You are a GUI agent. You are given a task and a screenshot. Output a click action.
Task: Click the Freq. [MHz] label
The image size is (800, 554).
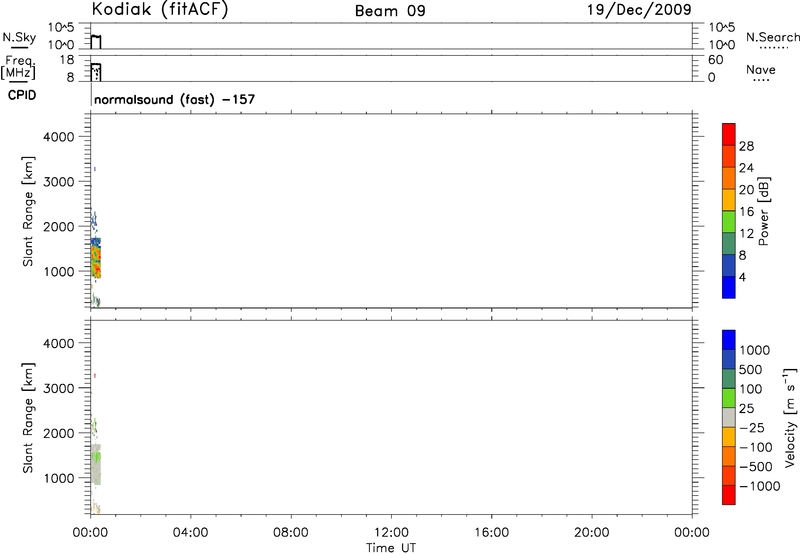tap(18, 68)
